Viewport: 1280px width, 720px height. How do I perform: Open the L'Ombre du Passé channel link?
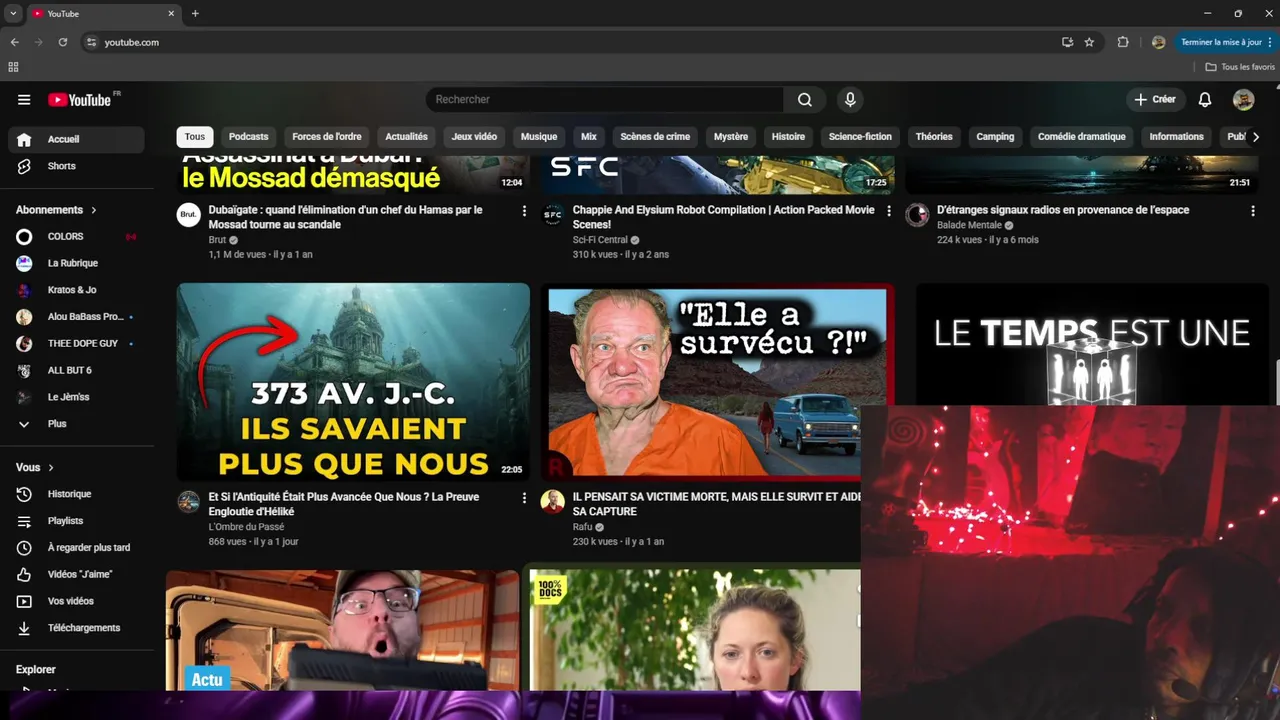tap(246, 527)
